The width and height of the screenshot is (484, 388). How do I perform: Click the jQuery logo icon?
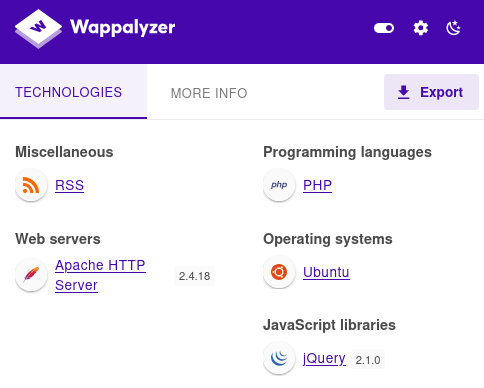tap(279, 358)
